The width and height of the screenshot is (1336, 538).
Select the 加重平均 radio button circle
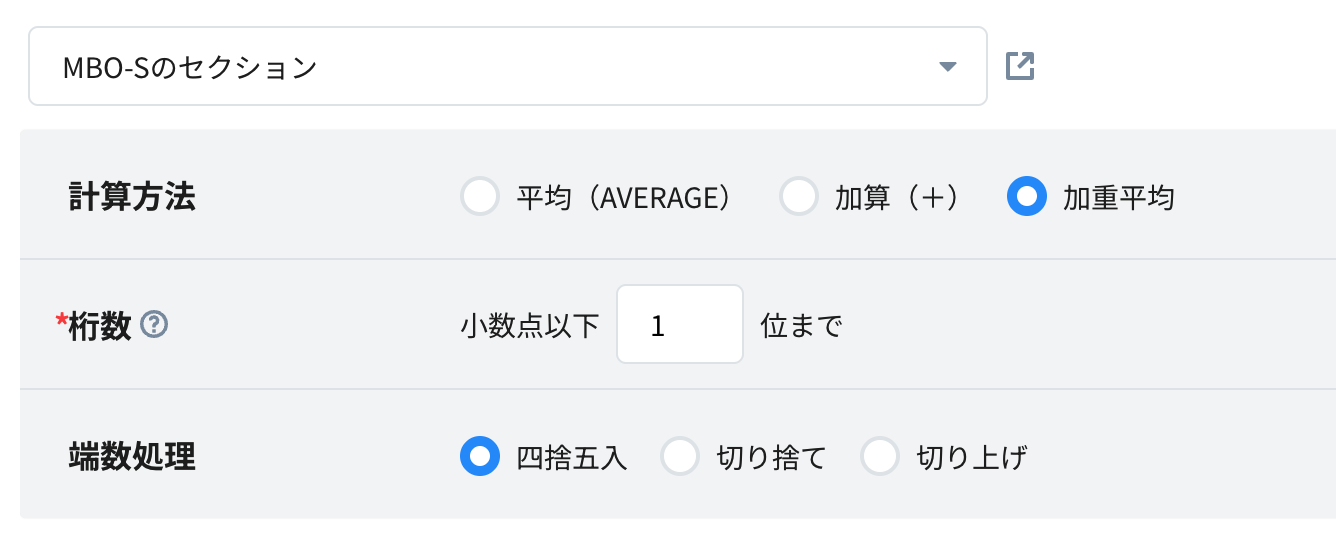click(1026, 197)
